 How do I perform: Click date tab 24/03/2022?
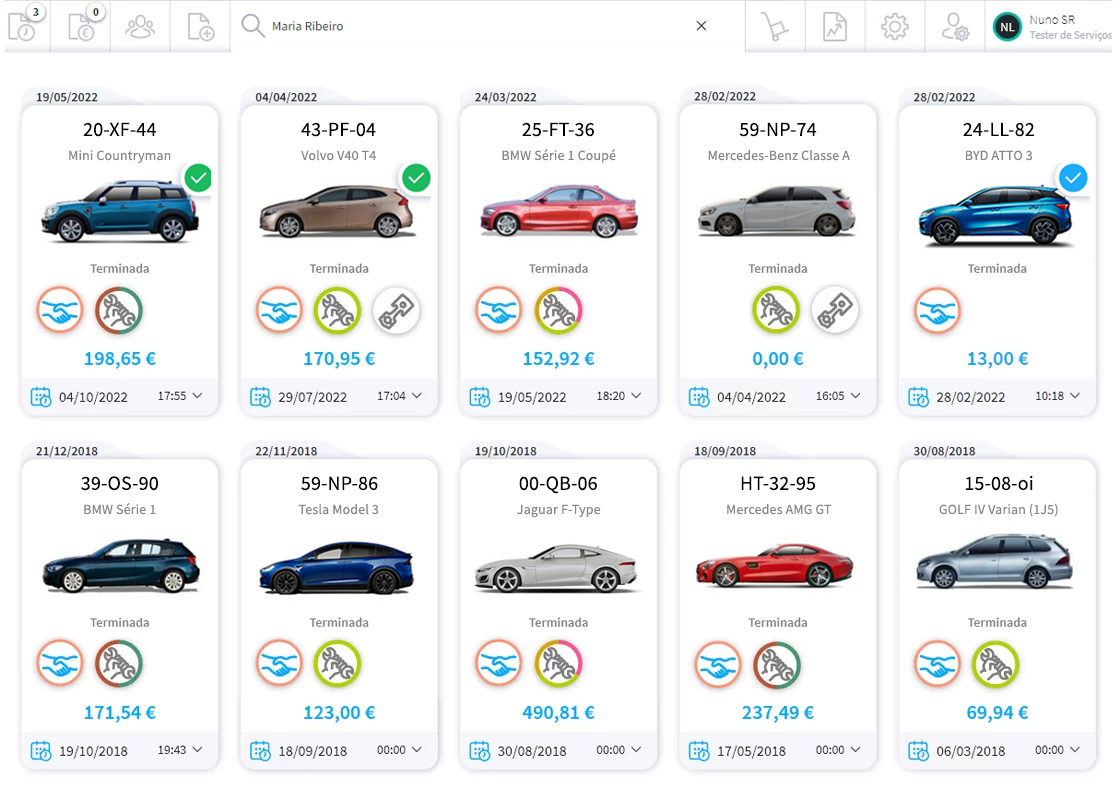pos(505,97)
